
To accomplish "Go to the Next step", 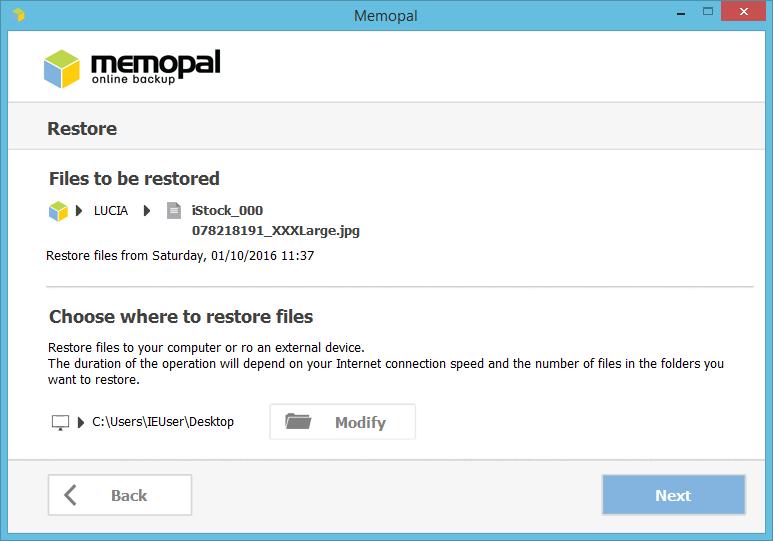I will pyautogui.click(x=673, y=495).
